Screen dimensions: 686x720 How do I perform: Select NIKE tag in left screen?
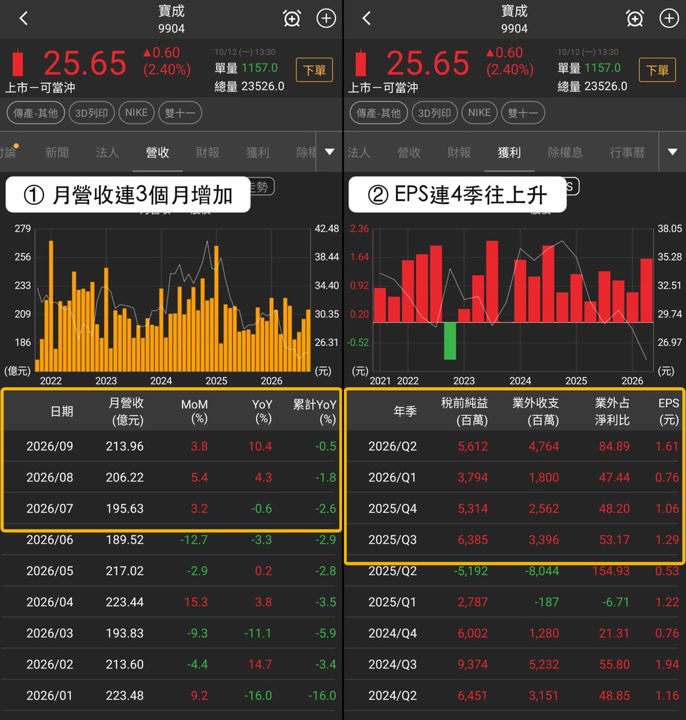tap(136, 113)
